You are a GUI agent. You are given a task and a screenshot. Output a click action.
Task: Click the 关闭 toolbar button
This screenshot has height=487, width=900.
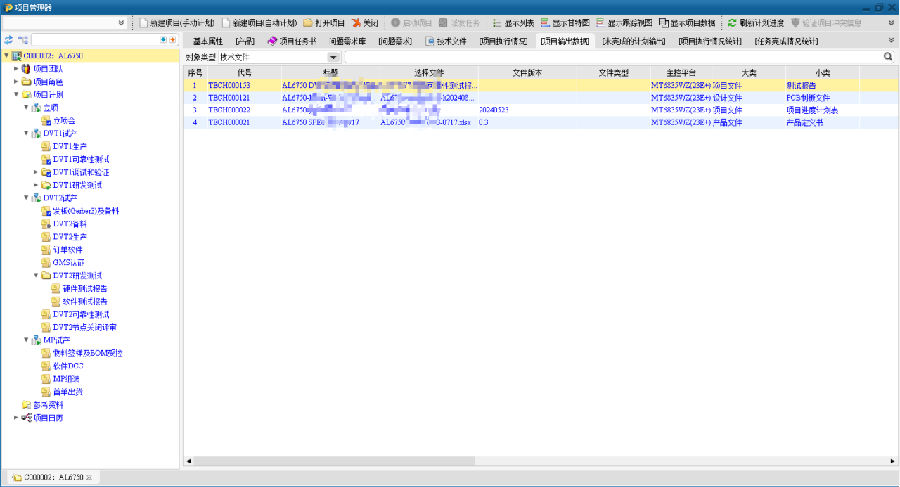365,23
